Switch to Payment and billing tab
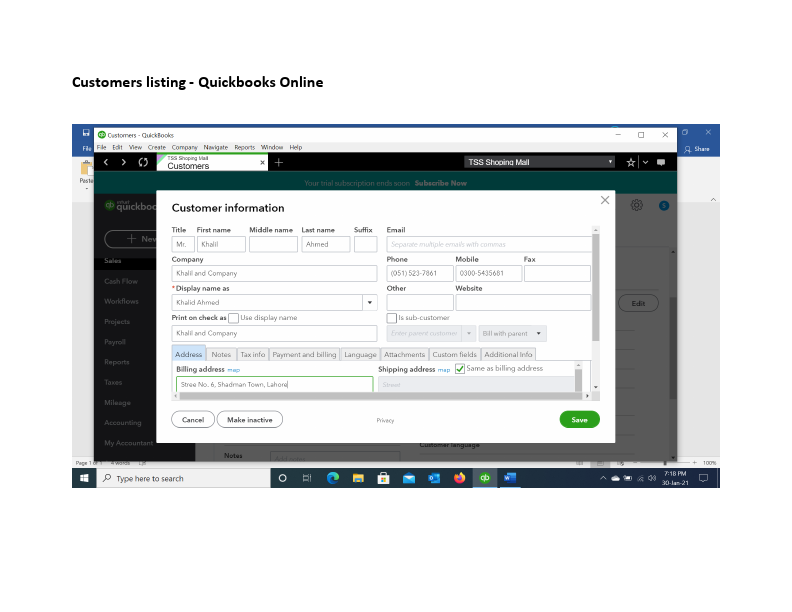Image resolution: width=792 pixels, height=612 pixels. [x=304, y=354]
